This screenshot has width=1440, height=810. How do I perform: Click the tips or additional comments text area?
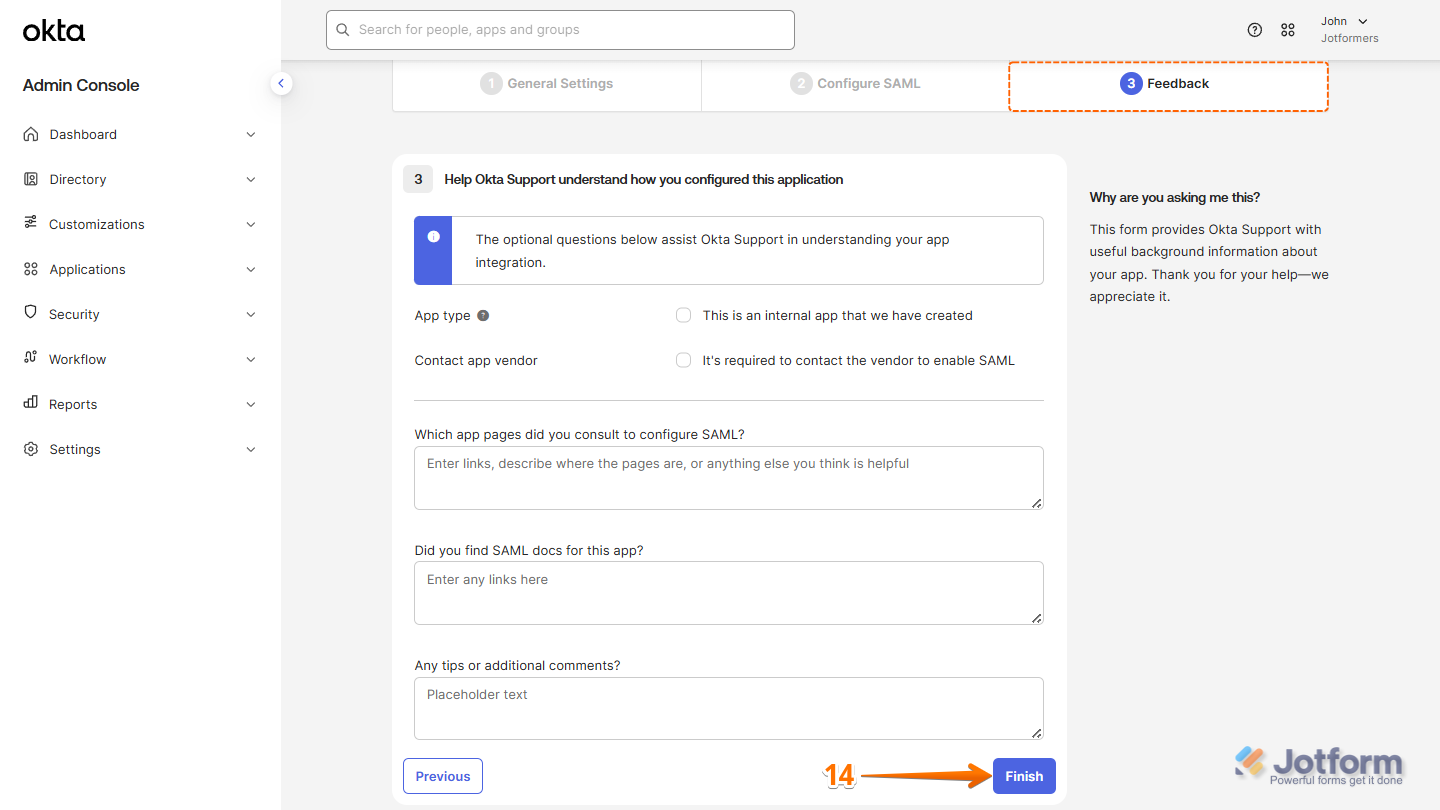(729, 708)
